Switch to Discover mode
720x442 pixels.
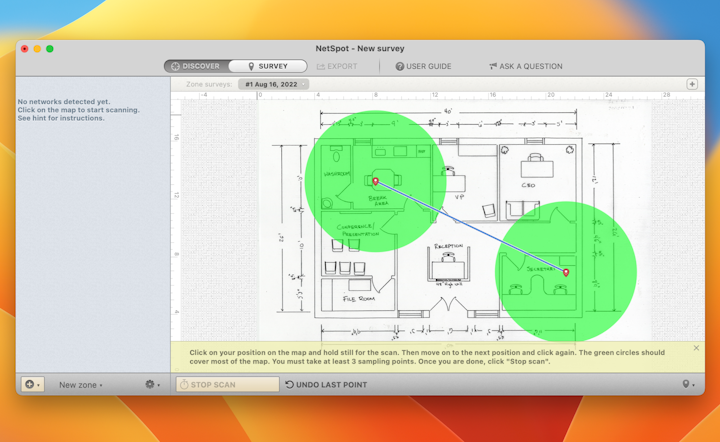(x=196, y=66)
